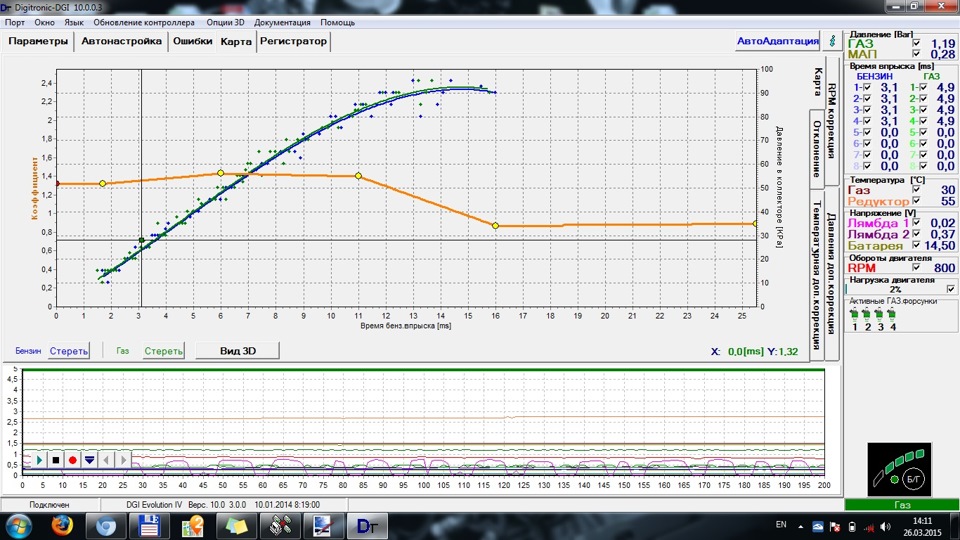960x540 pixels.
Task: Click the Б/Г fuel switch indicator
Action: [x=913, y=479]
